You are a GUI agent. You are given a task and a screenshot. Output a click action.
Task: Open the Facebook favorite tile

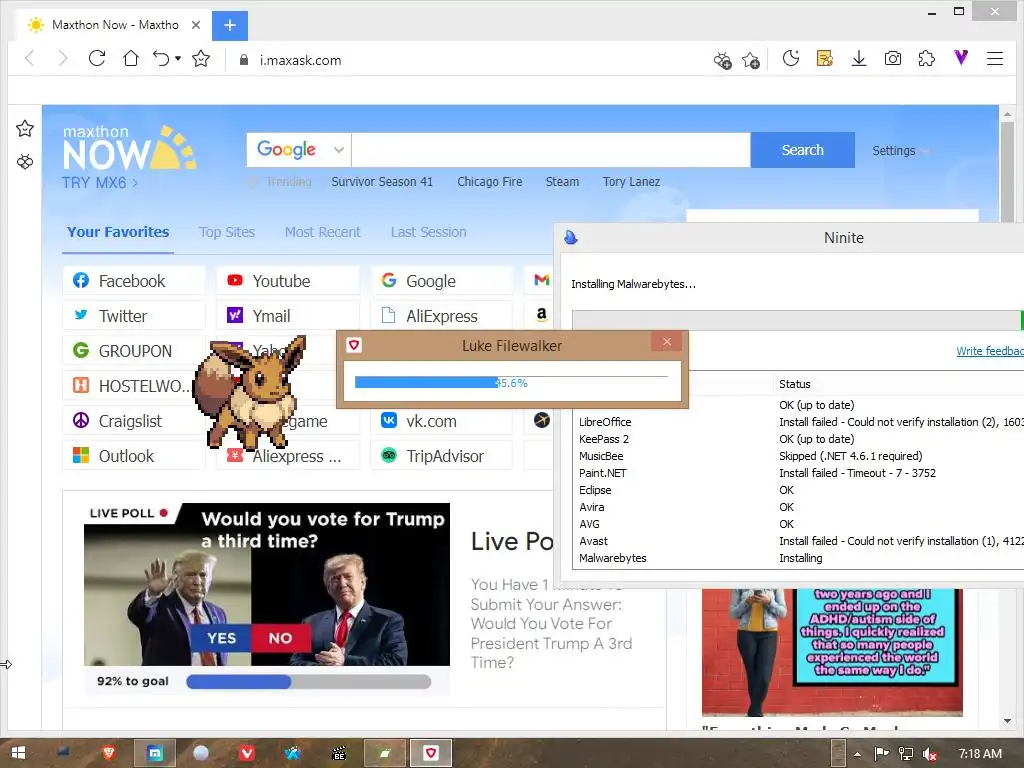click(x=134, y=281)
